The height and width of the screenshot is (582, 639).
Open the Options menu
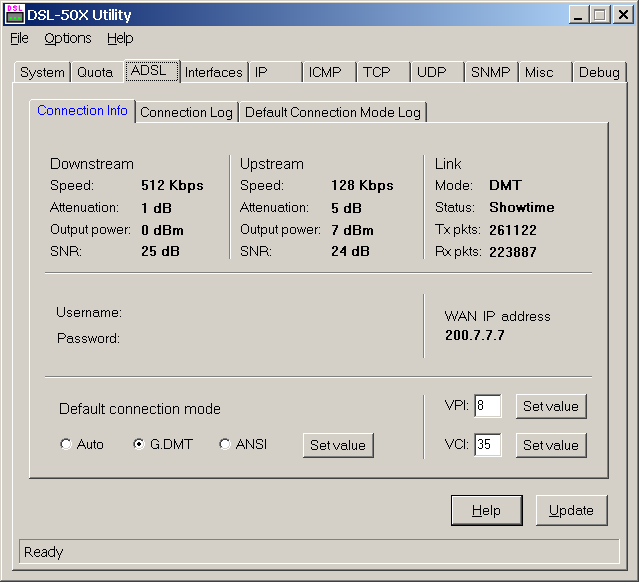click(x=68, y=38)
